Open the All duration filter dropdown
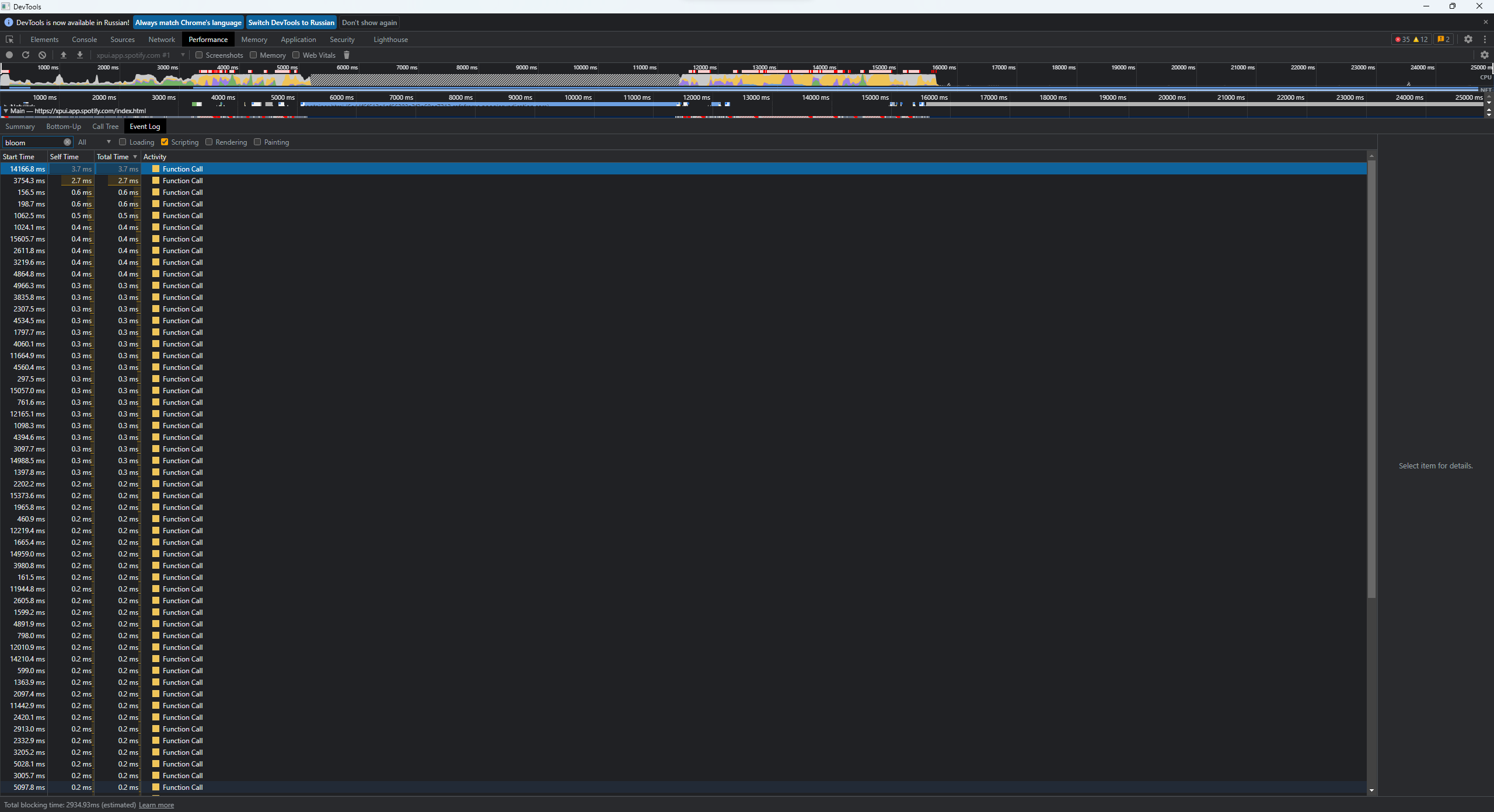The image size is (1494, 812). pos(95,142)
